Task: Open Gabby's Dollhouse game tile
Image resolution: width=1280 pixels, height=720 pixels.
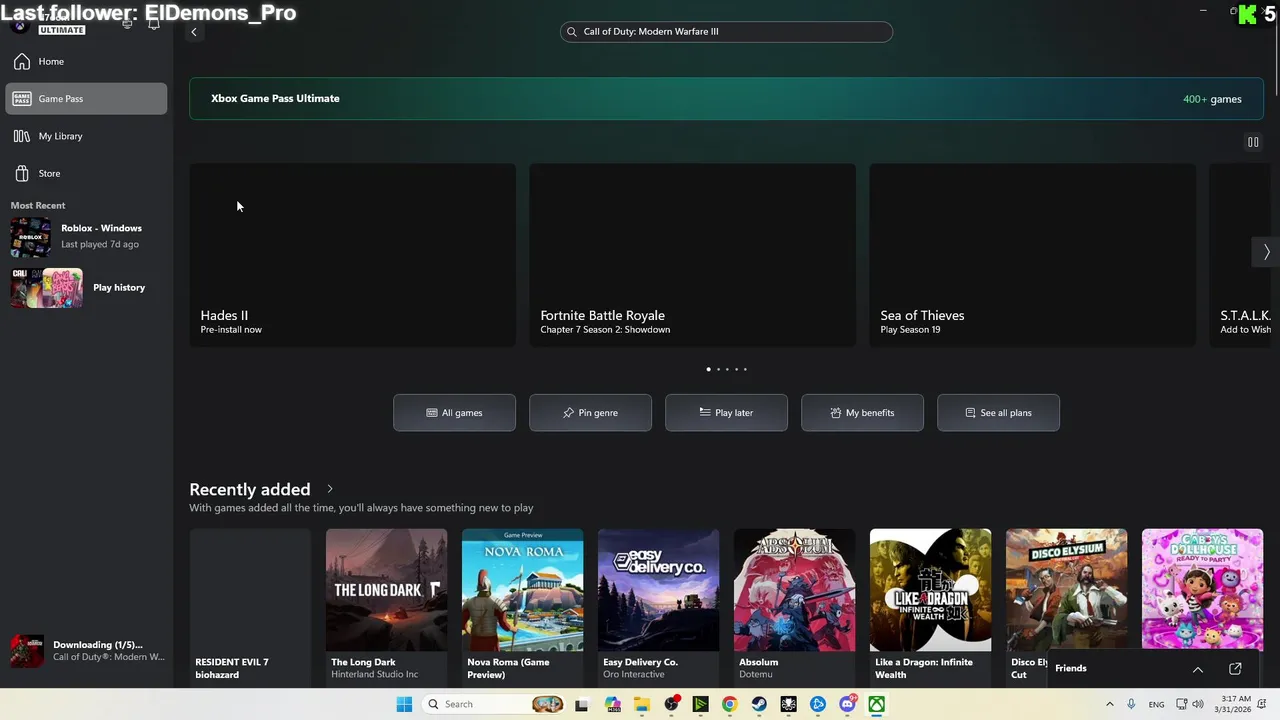Action: [1202, 589]
